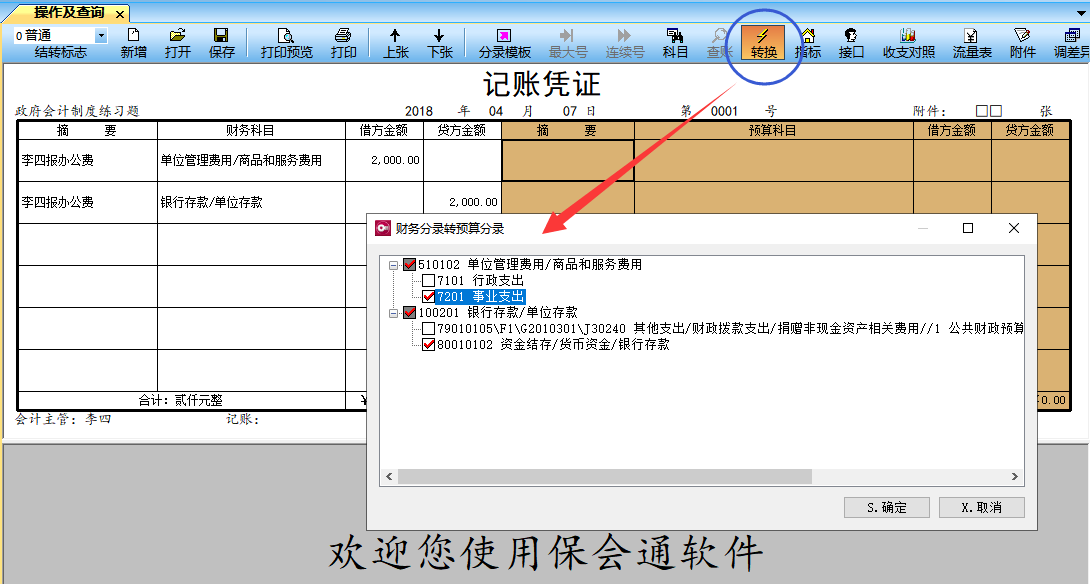Go to previous voucher with 上张
1090x584 pixels.
pyautogui.click(x=395, y=42)
